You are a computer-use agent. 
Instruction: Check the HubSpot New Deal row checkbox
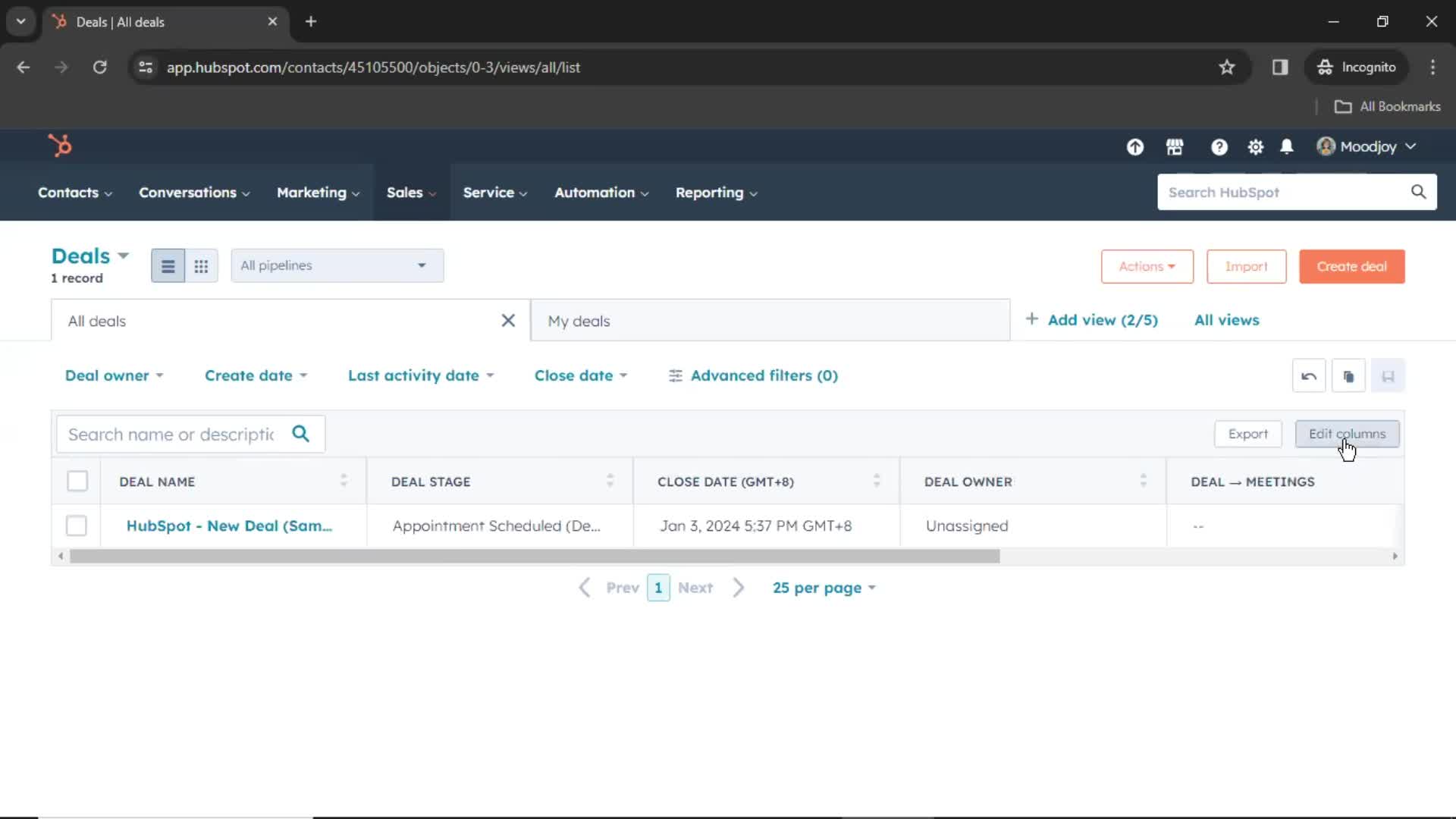click(x=77, y=526)
